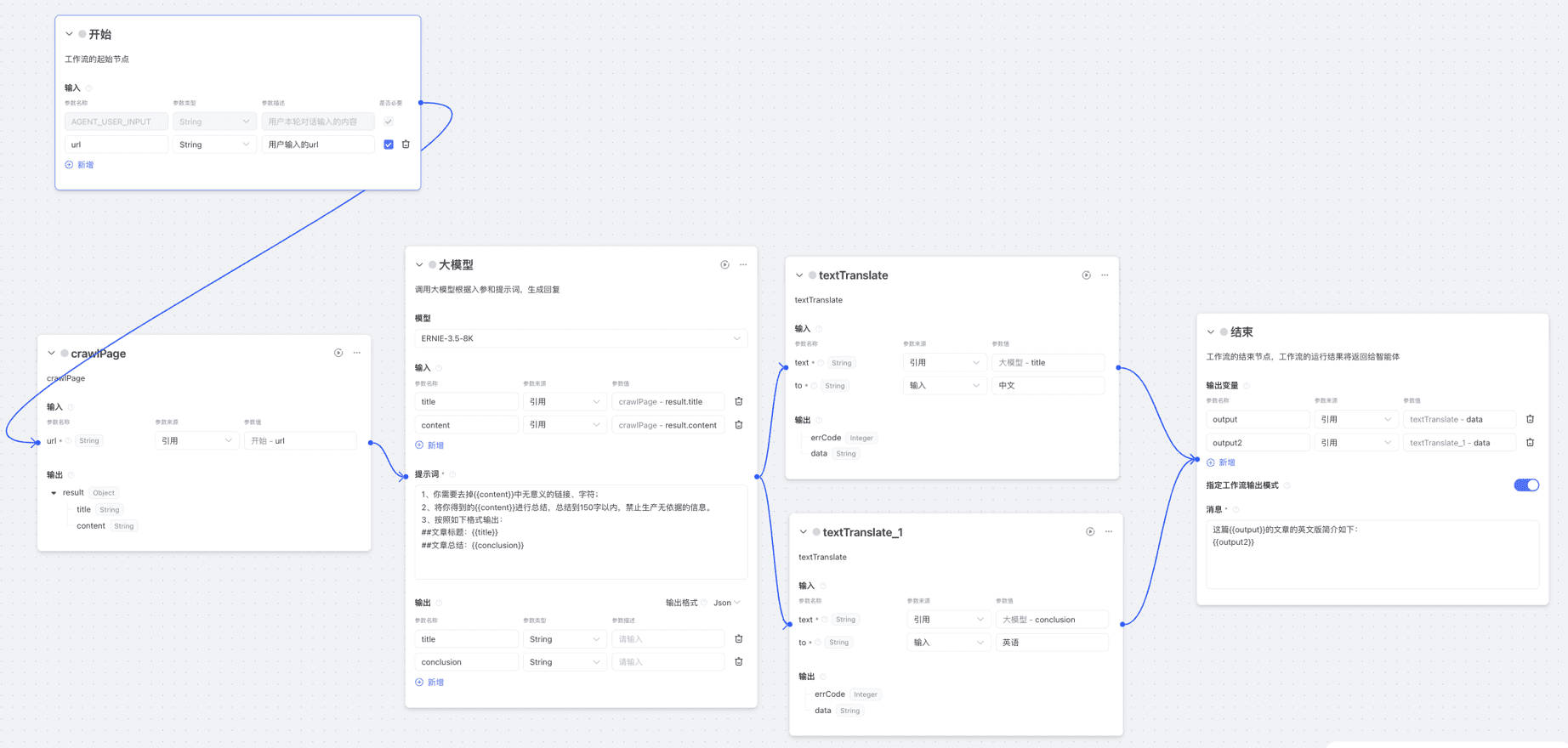The width and height of the screenshot is (1568, 748).
Task: Collapse the 结束 node with its chevron
Action: (x=1211, y=332)
